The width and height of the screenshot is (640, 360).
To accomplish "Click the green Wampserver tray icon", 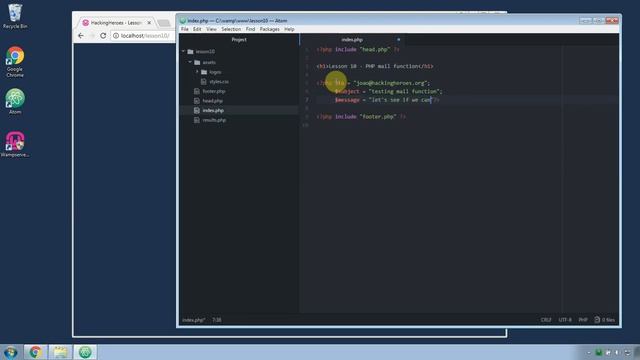I will pos(598,352).
